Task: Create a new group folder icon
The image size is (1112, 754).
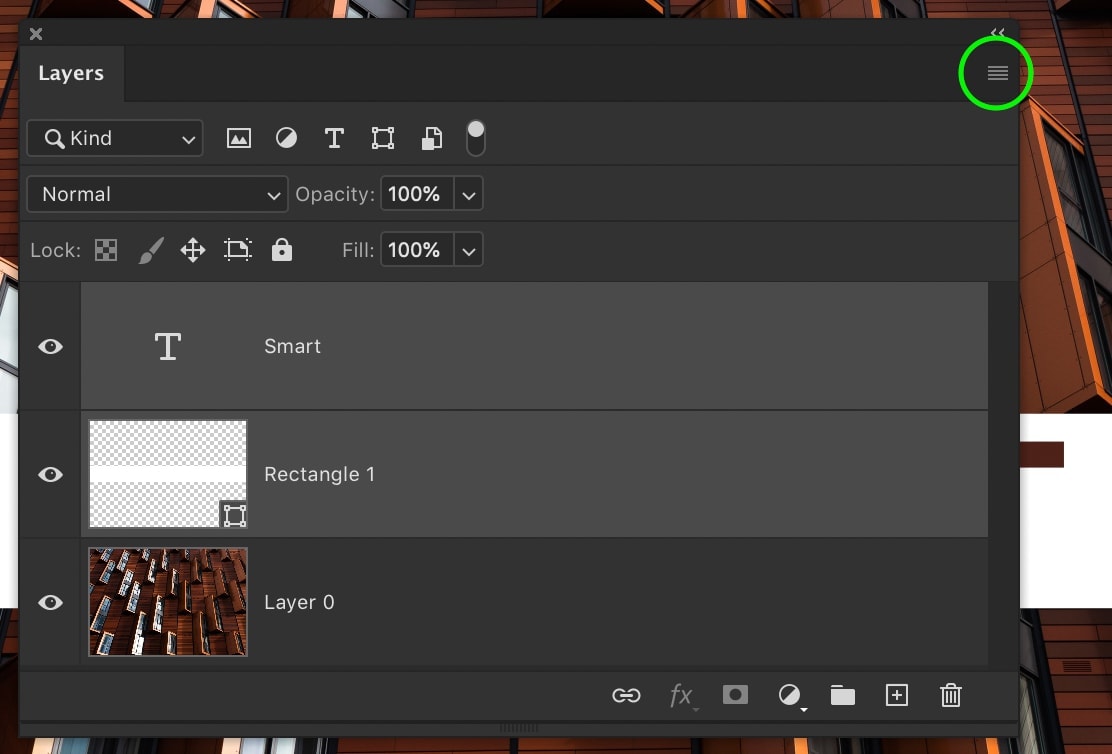Action: (842, 695)
